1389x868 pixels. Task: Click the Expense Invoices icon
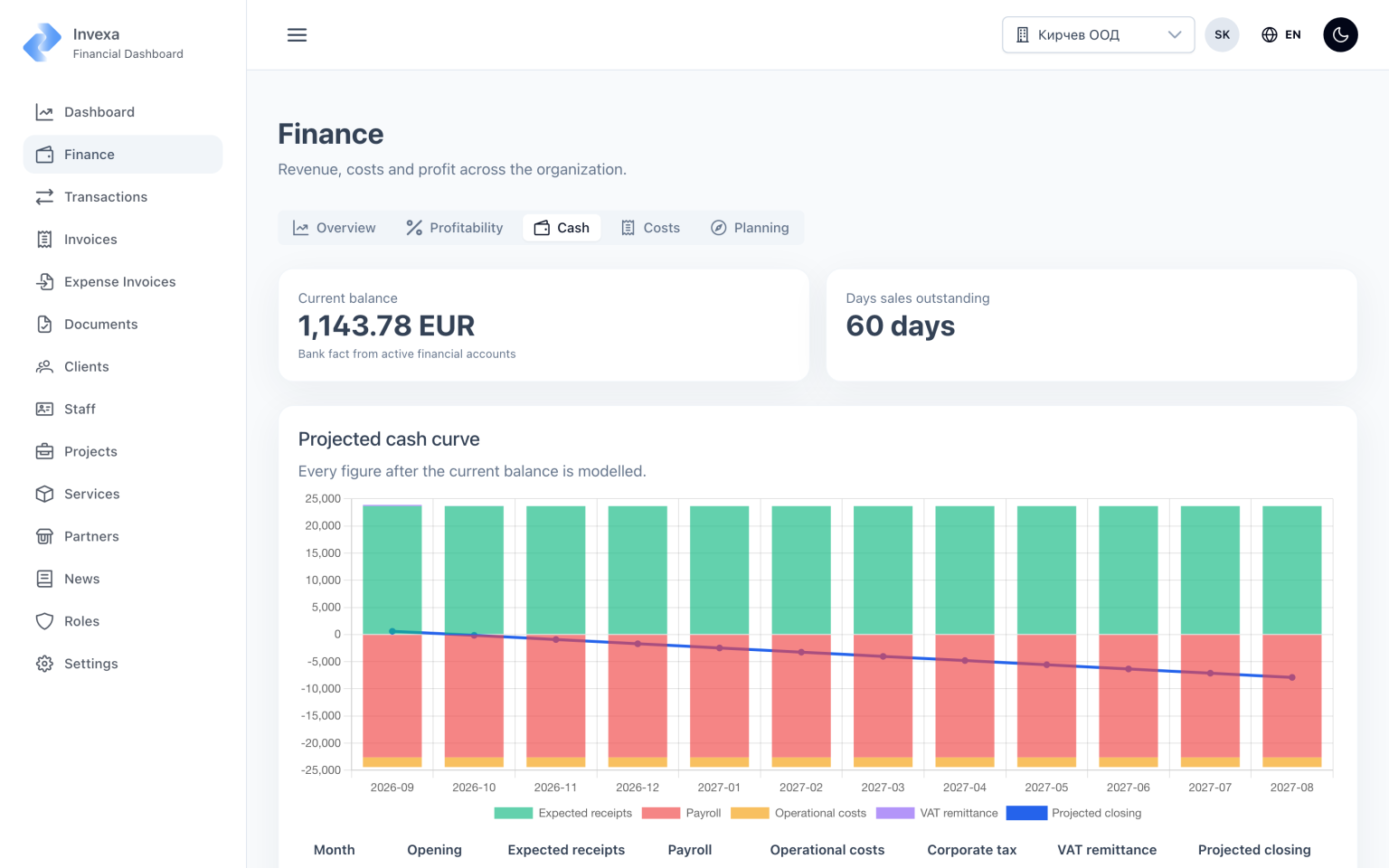44,282
